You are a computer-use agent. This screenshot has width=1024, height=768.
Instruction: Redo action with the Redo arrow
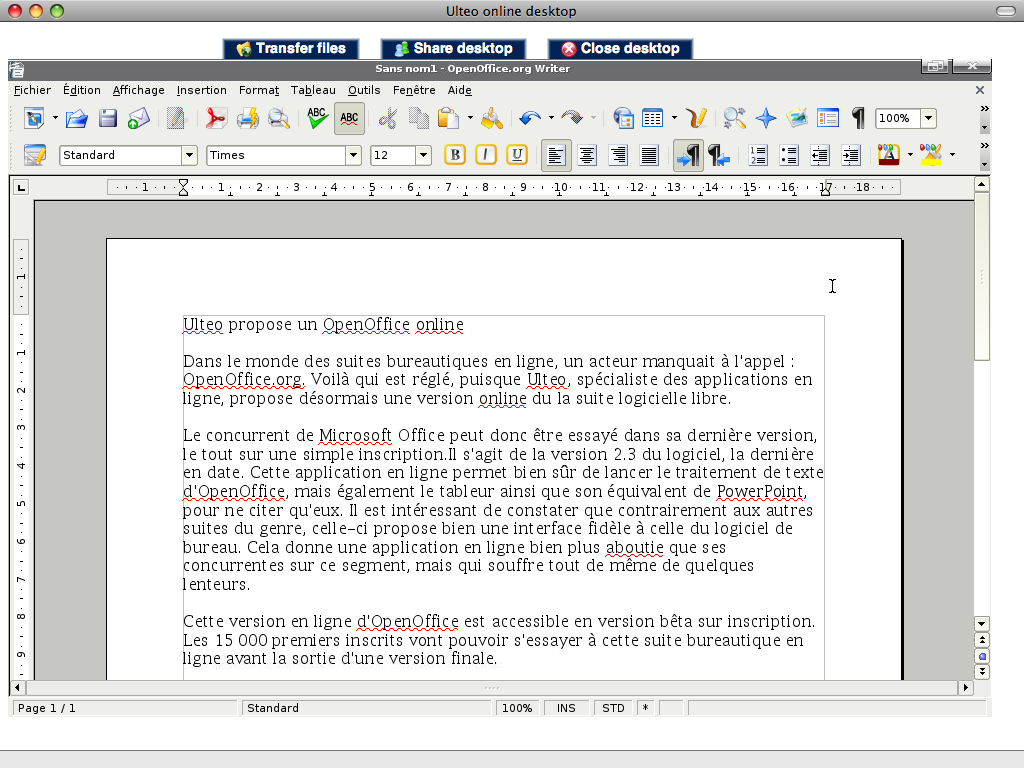(x=572, y=118)
